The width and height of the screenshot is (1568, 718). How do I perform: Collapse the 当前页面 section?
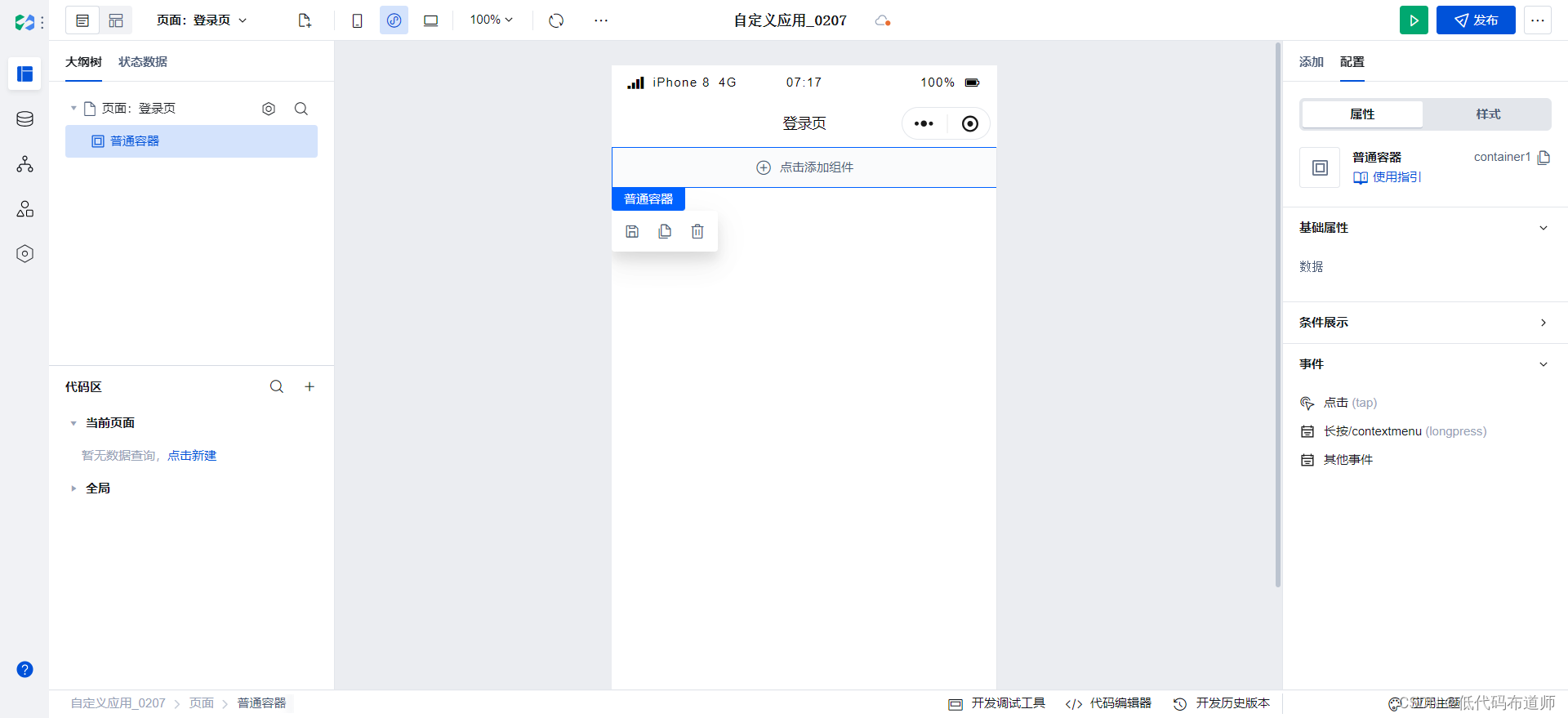pos(73,423)
